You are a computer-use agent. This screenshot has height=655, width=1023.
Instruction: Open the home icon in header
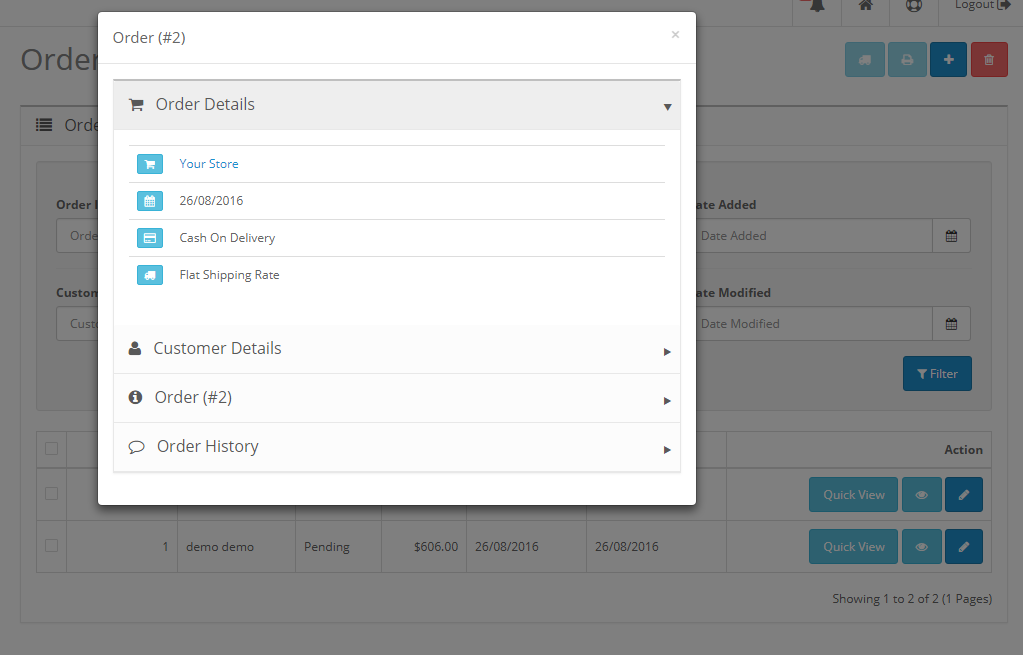coord(866,6)
